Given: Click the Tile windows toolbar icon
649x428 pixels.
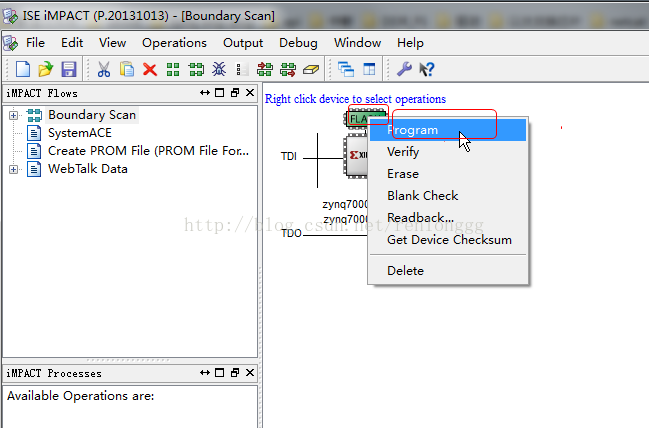Looking at the screenshot, I should 369,69.
